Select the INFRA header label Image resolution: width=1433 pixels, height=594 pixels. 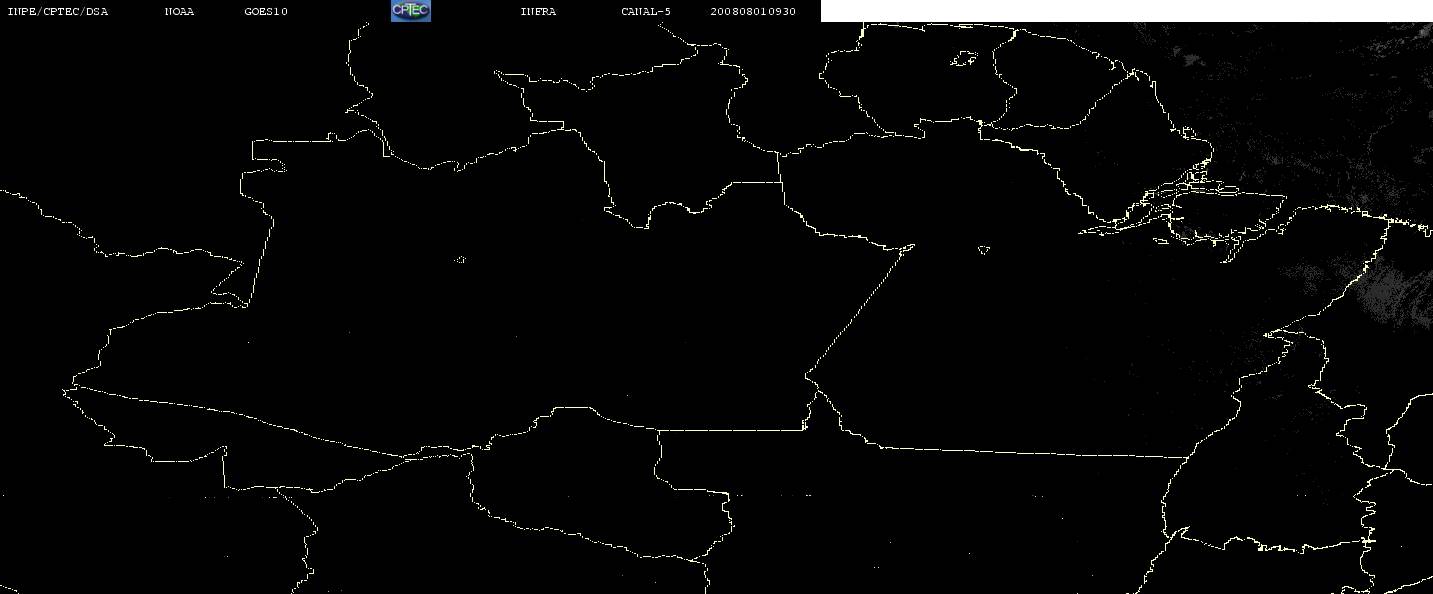click(538, 11)
